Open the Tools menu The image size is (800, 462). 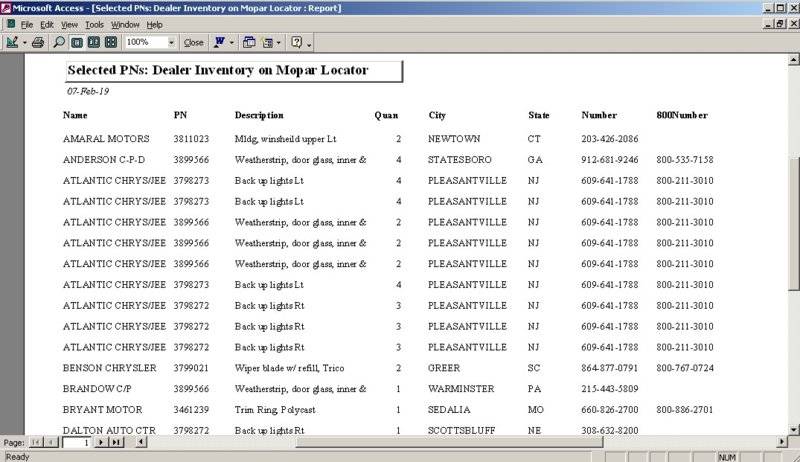pos(94,24)
